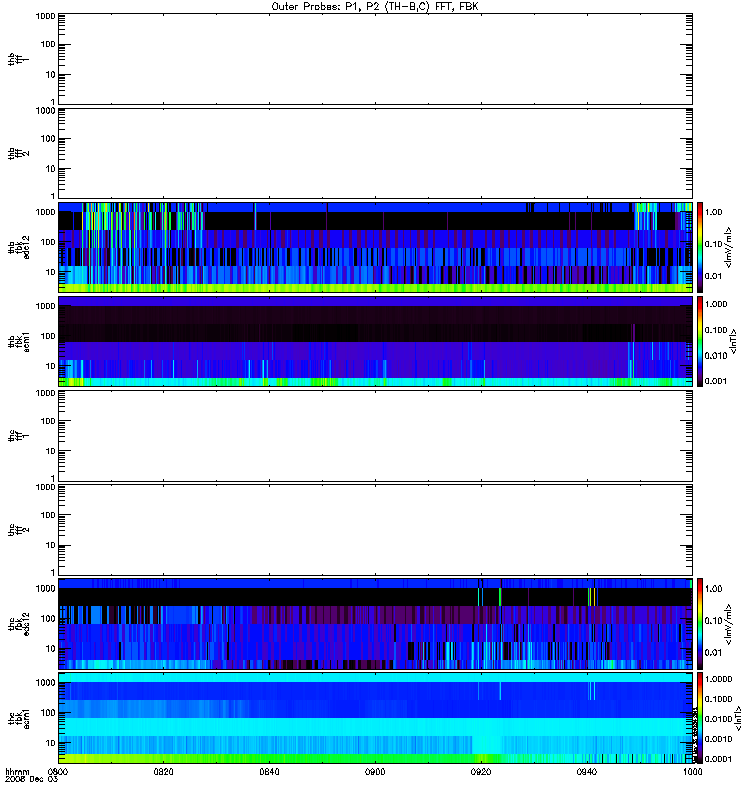
Task: Click the 'thb fbk edc12' y-axis label
Action: click(19, 247)
